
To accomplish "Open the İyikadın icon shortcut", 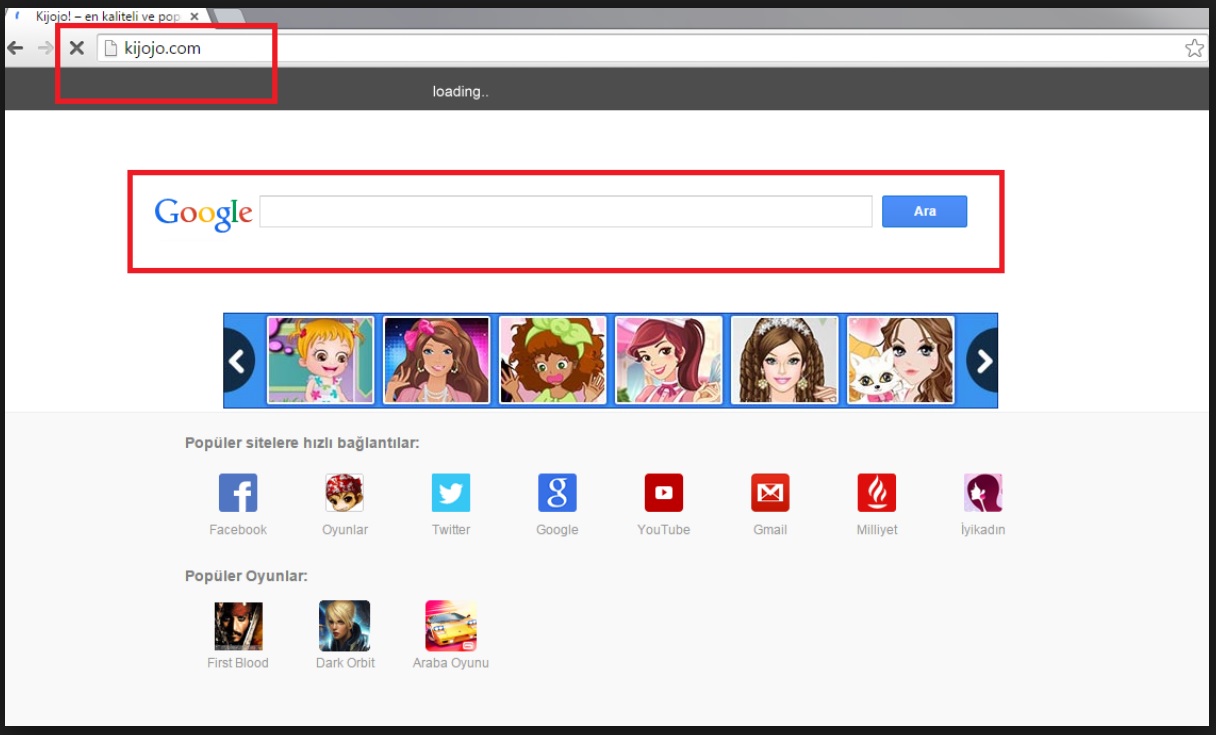I will [x=983, y=492].
